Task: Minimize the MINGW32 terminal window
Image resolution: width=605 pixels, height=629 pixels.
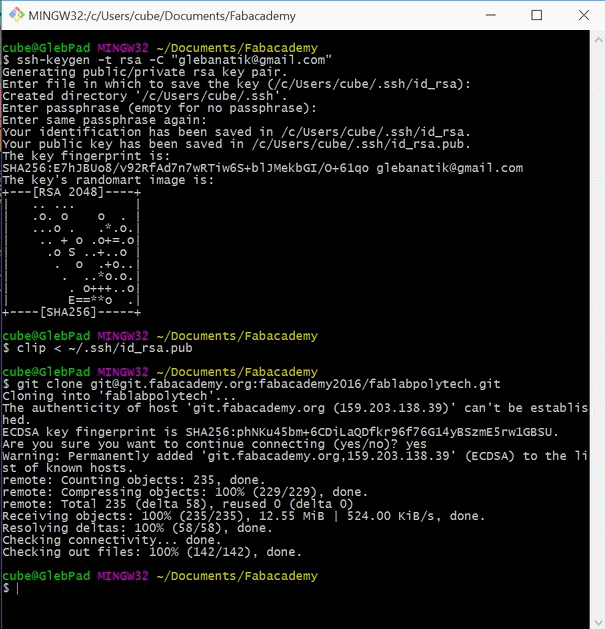Action: tap(491, 15)
